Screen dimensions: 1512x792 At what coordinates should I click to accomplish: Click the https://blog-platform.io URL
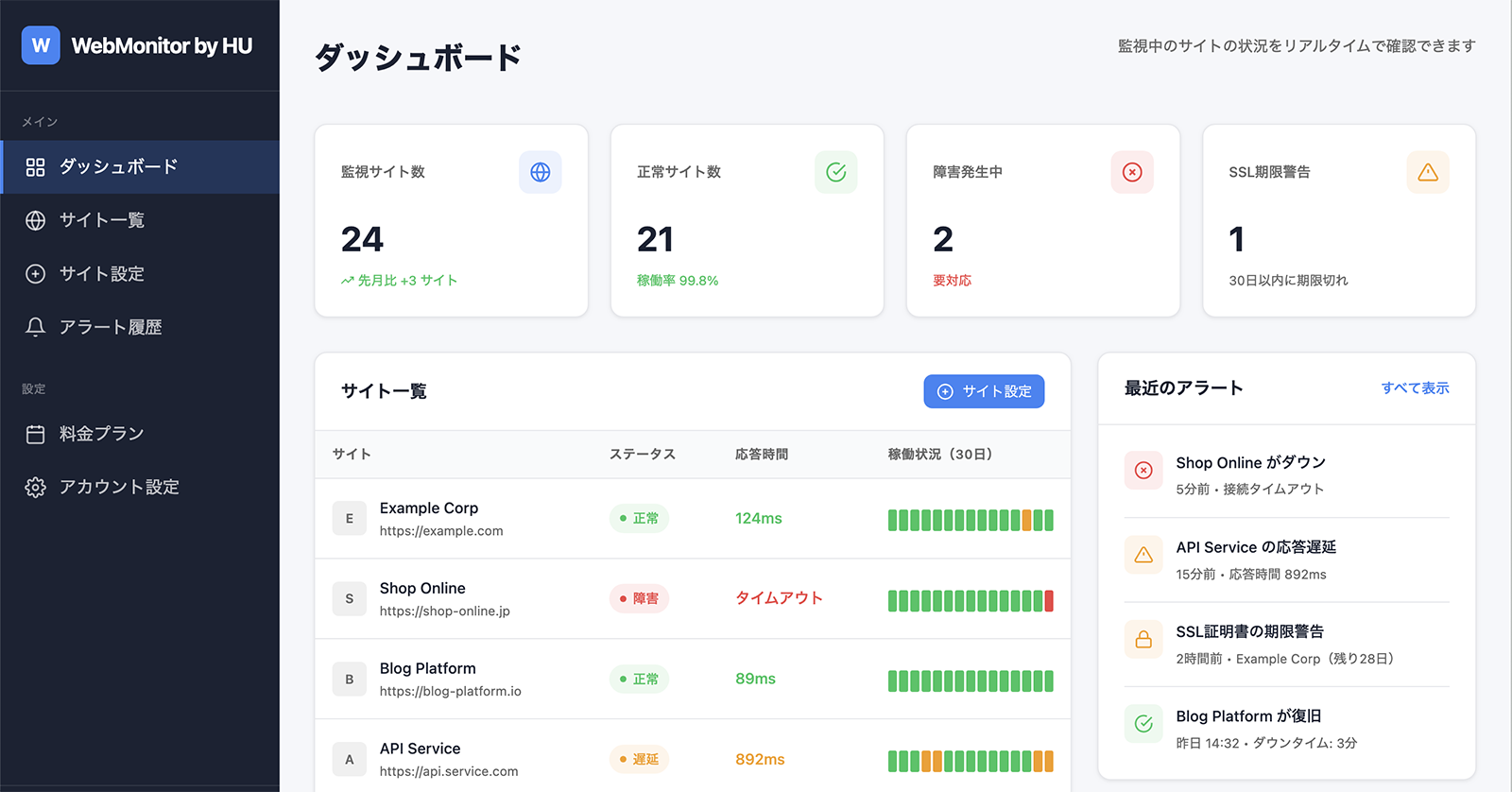[x=451, y=692]
